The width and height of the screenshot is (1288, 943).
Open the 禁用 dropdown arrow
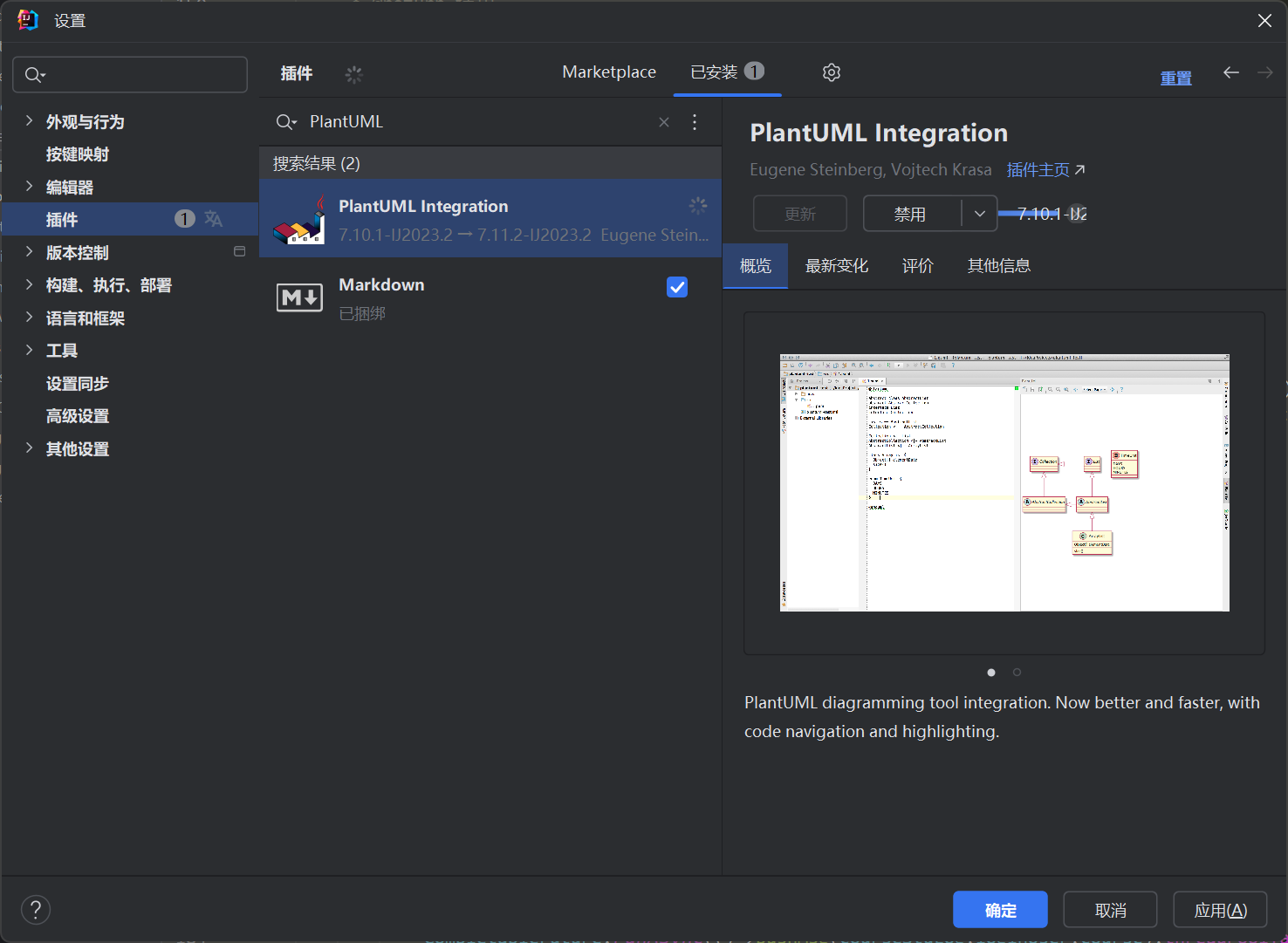click(x=980, y=214)
